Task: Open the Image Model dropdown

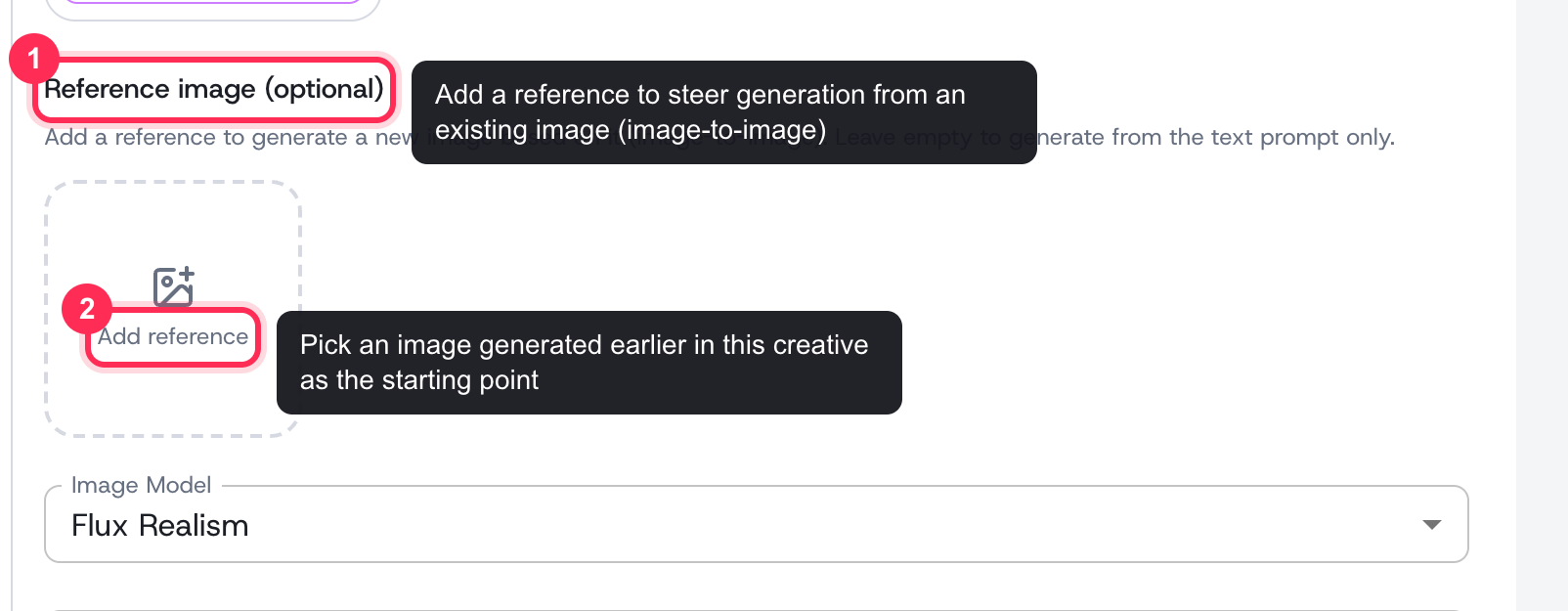Action: [x=756, y=525]
